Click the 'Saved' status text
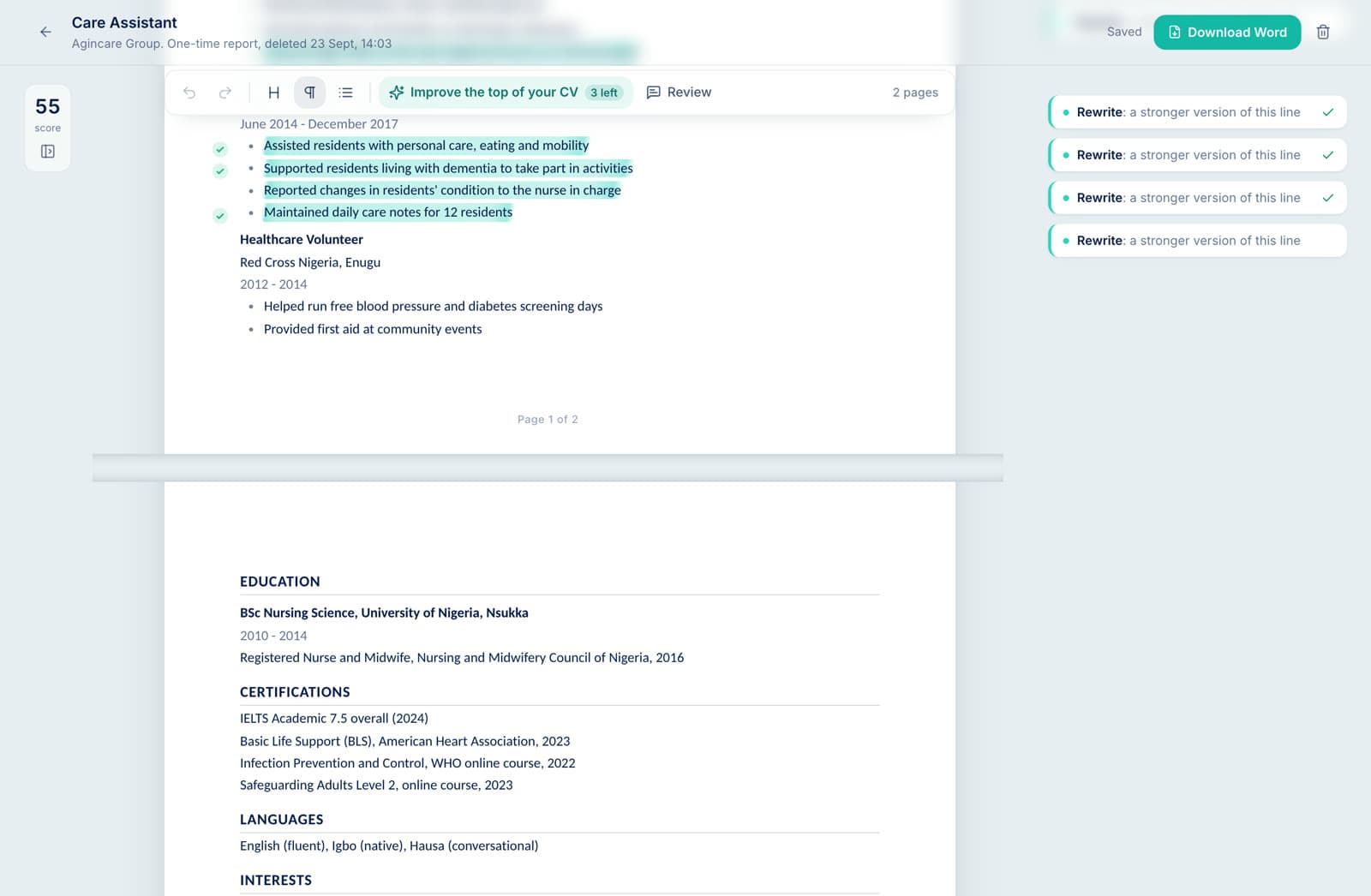 [1124, 33]
